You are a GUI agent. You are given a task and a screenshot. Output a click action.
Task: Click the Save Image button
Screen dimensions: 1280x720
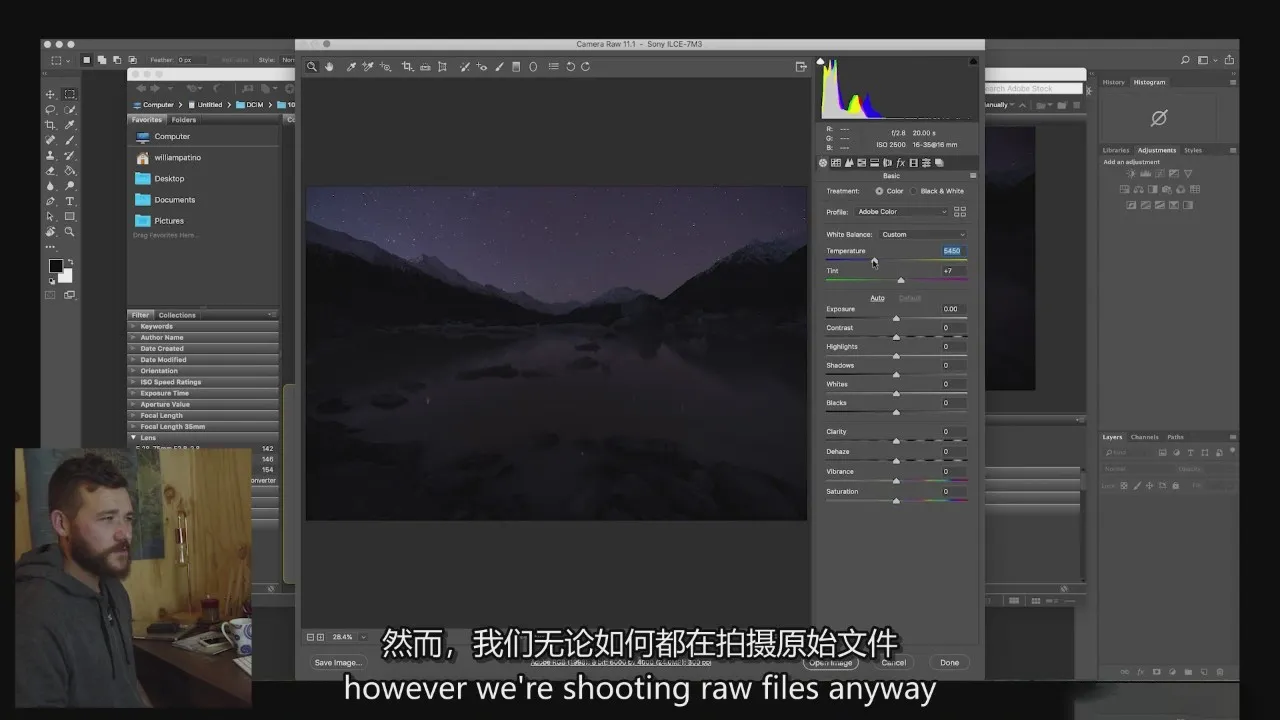pos(338,662)
